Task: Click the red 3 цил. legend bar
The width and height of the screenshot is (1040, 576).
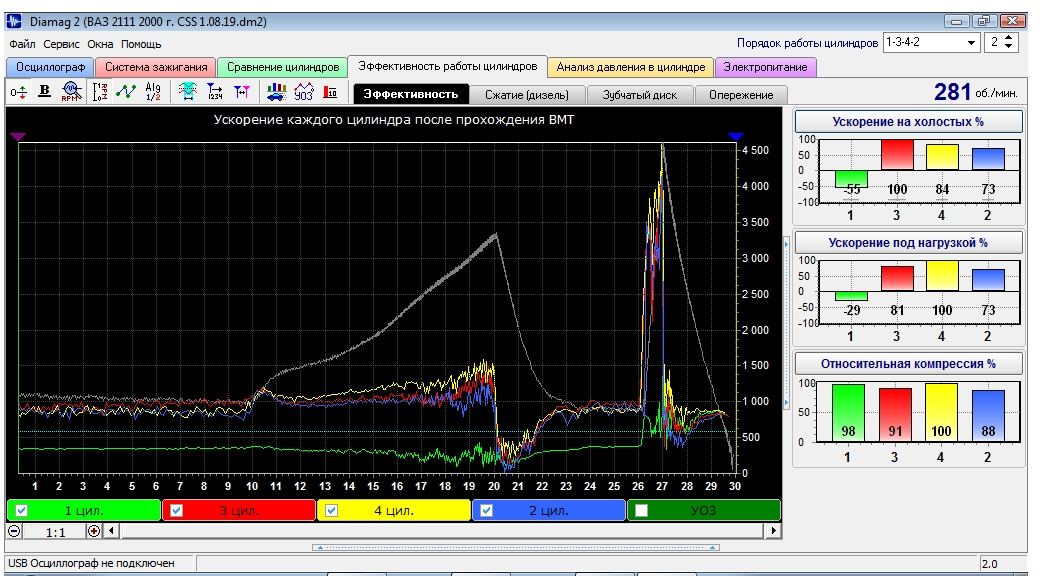Action: 239,510
